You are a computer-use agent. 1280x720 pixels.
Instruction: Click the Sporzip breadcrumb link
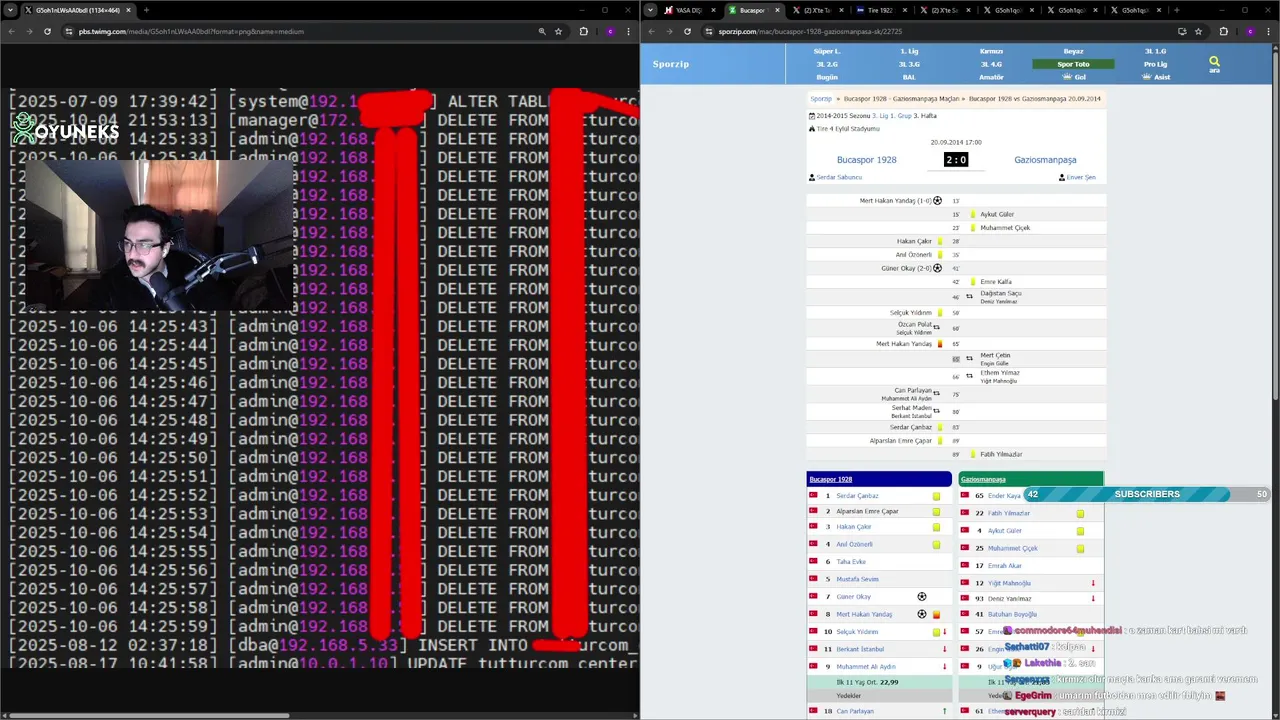[821, 99]
